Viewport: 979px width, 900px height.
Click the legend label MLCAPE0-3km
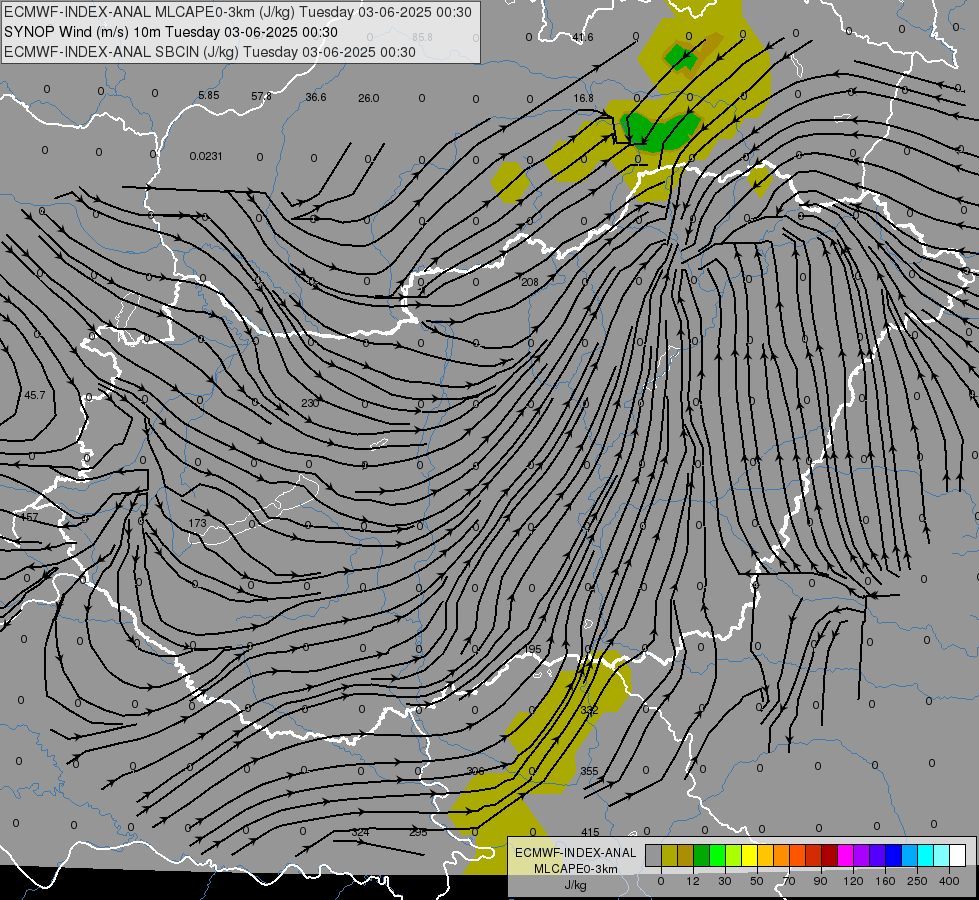[x=575, y=869]
